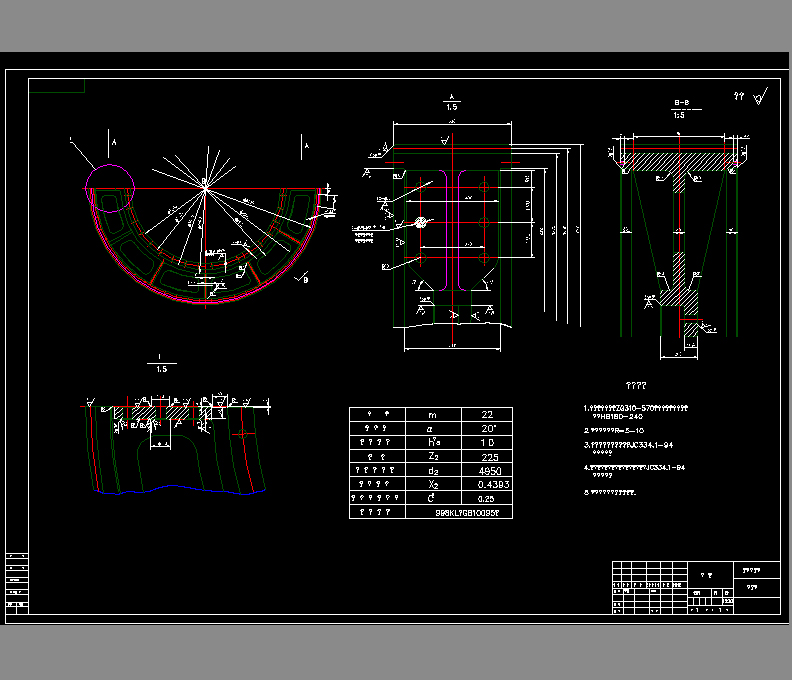792x680 pixels.
Task: Select the 1:5 scale label of view A
Action: [x=452, y=106]
